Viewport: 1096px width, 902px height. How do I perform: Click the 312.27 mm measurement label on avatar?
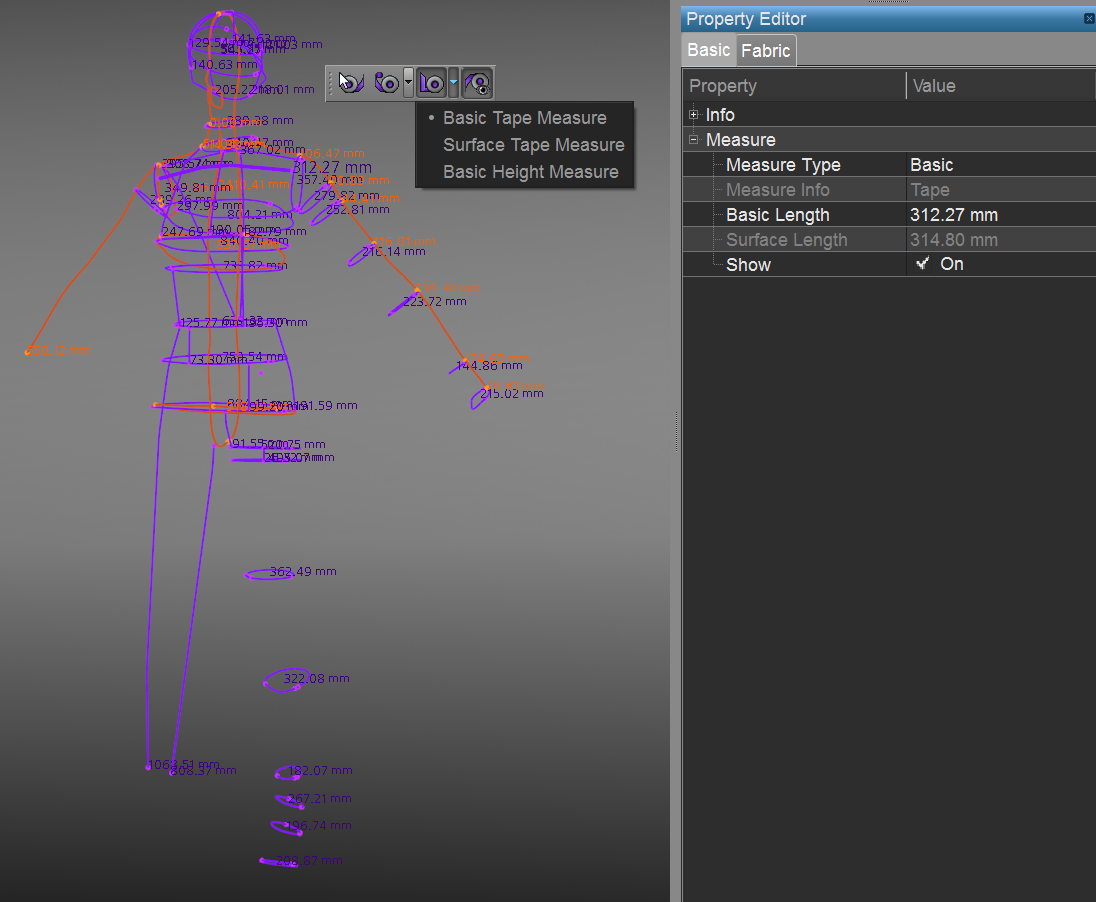(331, 168)
